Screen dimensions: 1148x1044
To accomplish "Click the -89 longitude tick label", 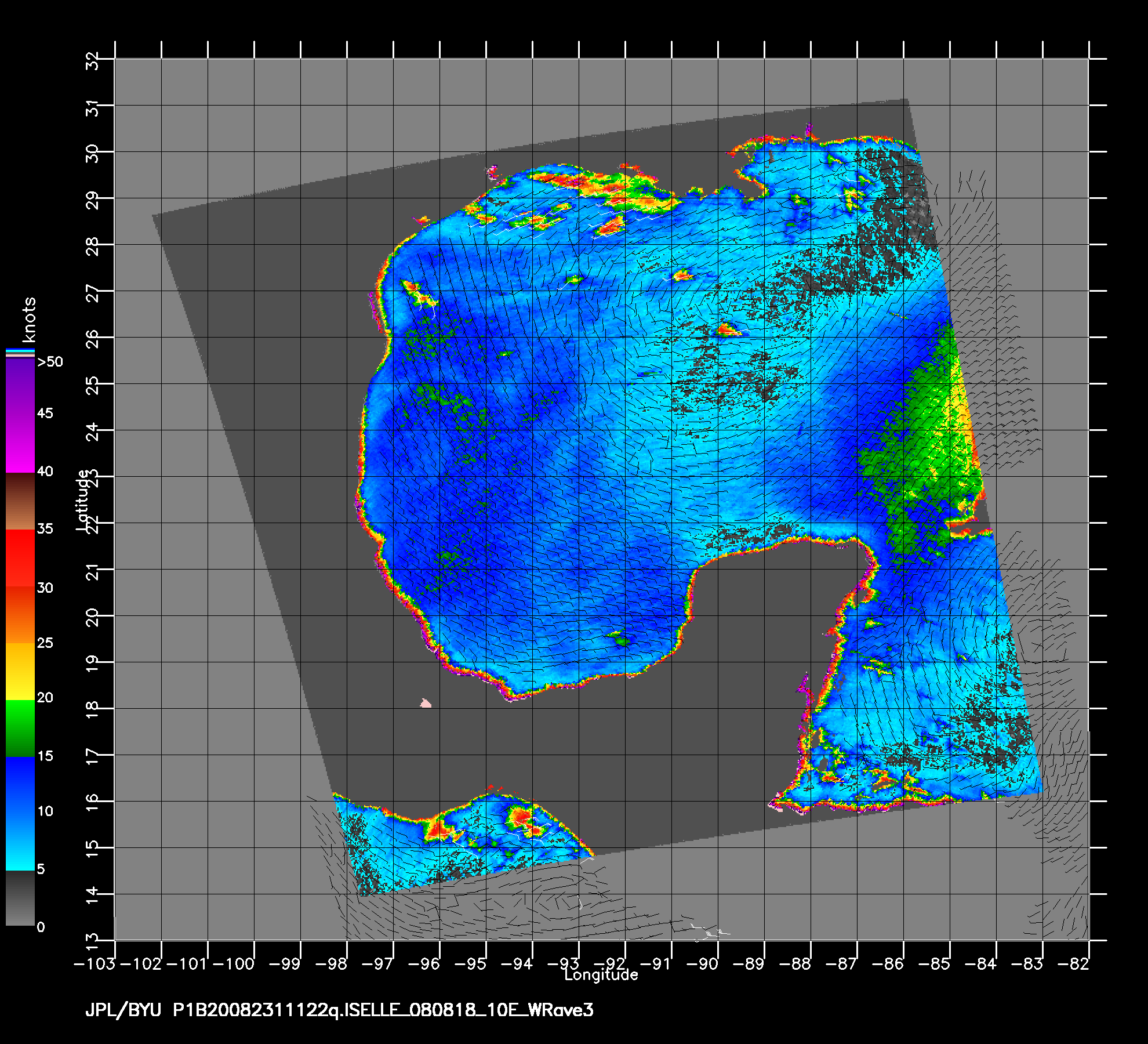I will (x=749, y=964).
